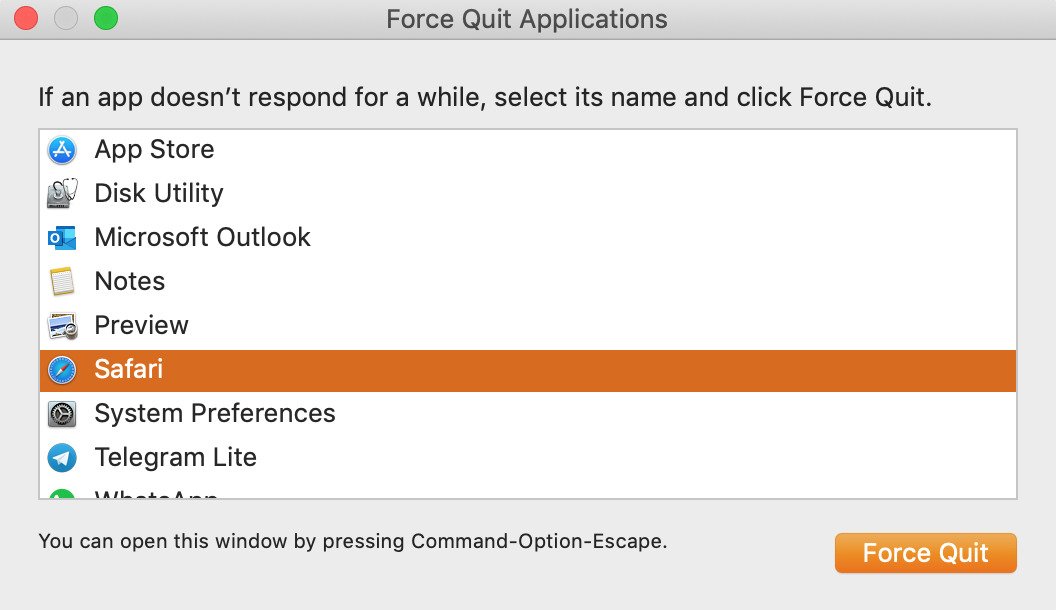Select the System Preferences gear icon
Image resolution: width=1056 pixels, height=610 pixels.
point(62,413)
